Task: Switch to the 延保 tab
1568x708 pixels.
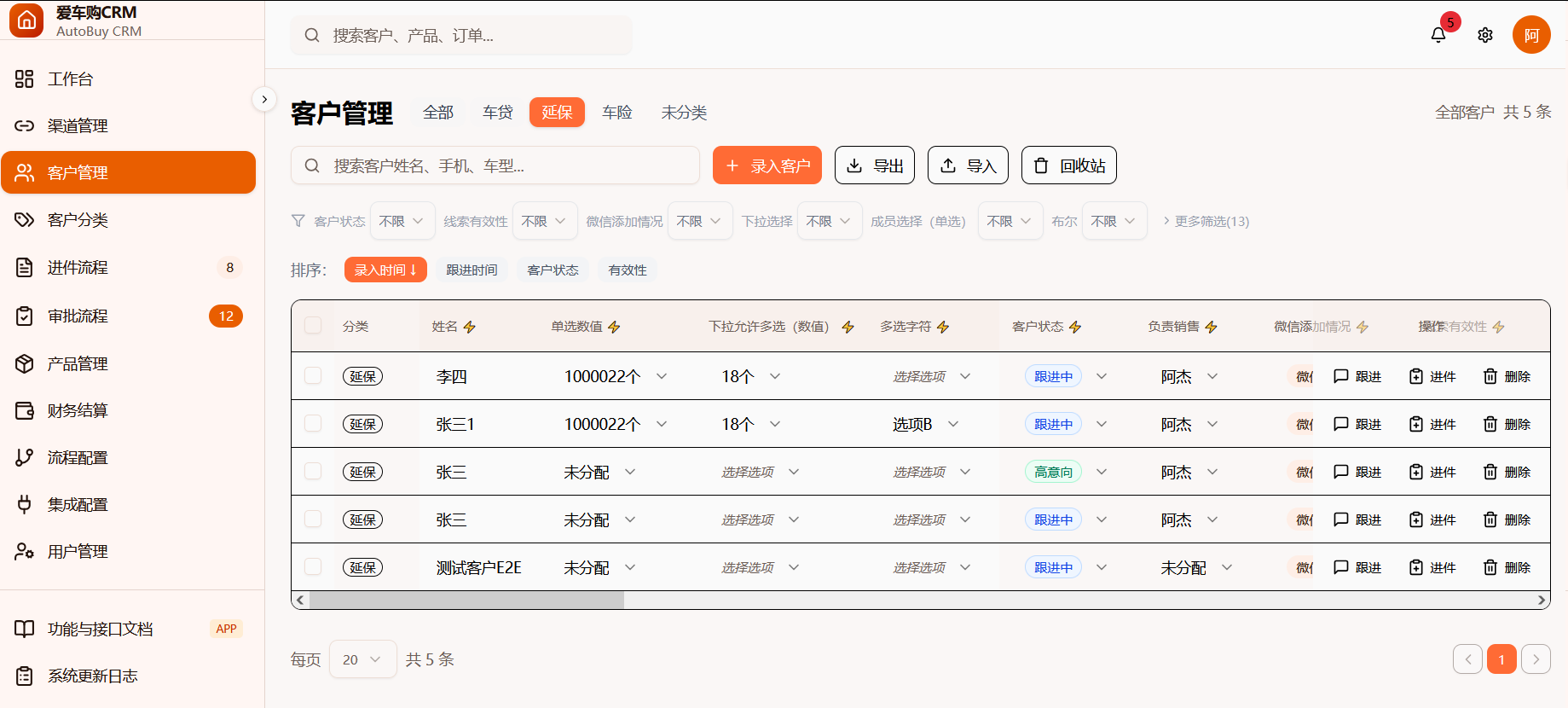Action: [x=557, y=113]
